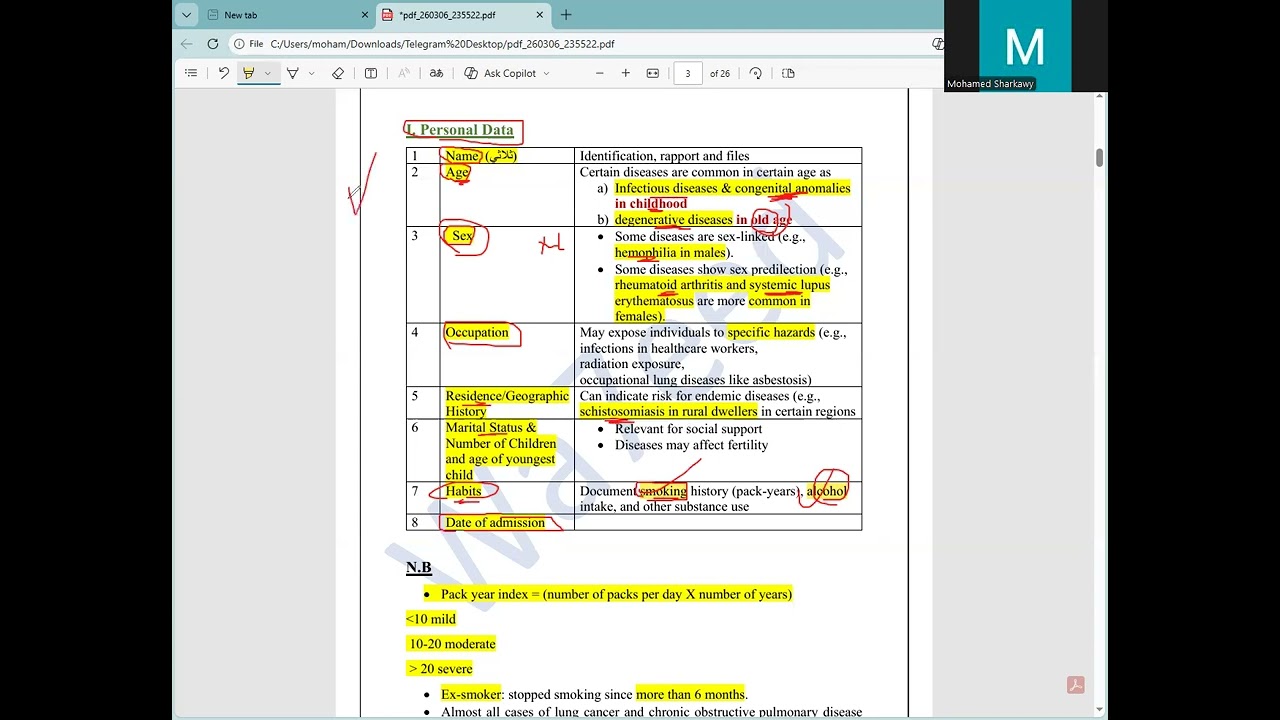This screenshot has height=720, width=1280.
Task: Close the New tab tab
Action: (x=365, y=15)
